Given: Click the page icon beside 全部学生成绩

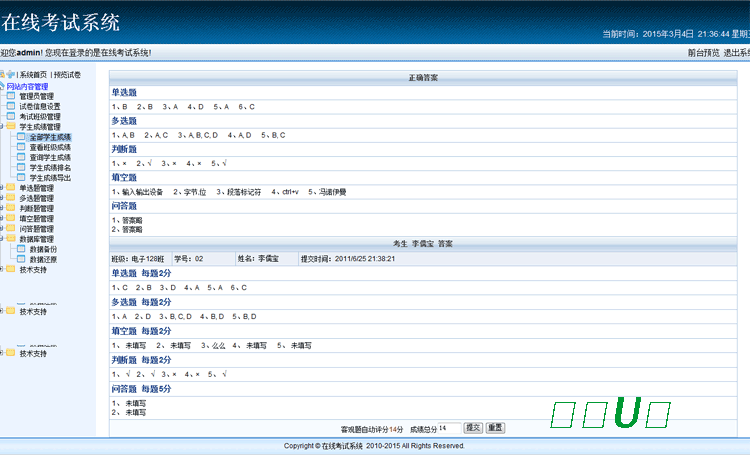Looking at the screenshot, I should 21,136.
